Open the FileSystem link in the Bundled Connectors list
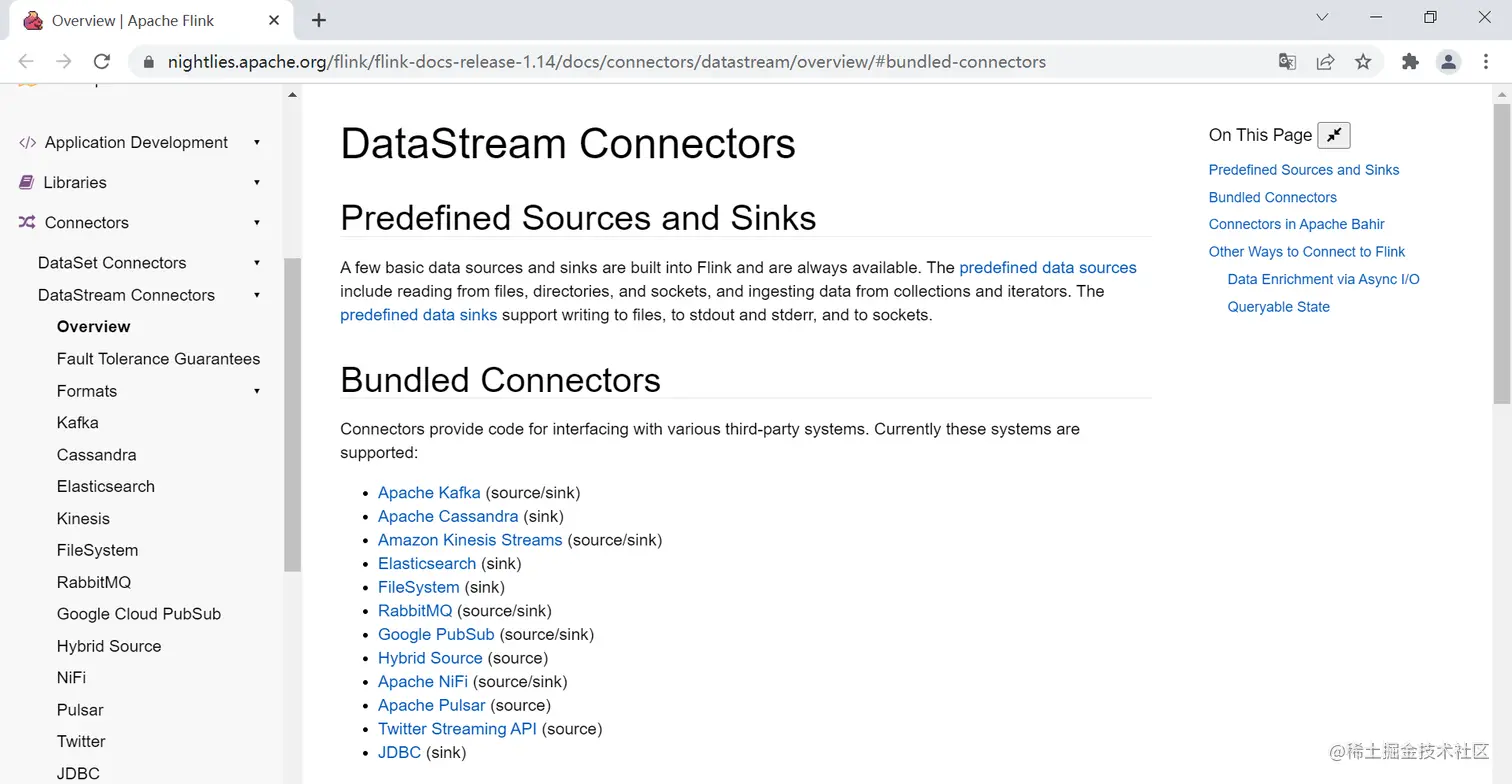Screen dimensions: 1512x784 (x=419, y=588)
